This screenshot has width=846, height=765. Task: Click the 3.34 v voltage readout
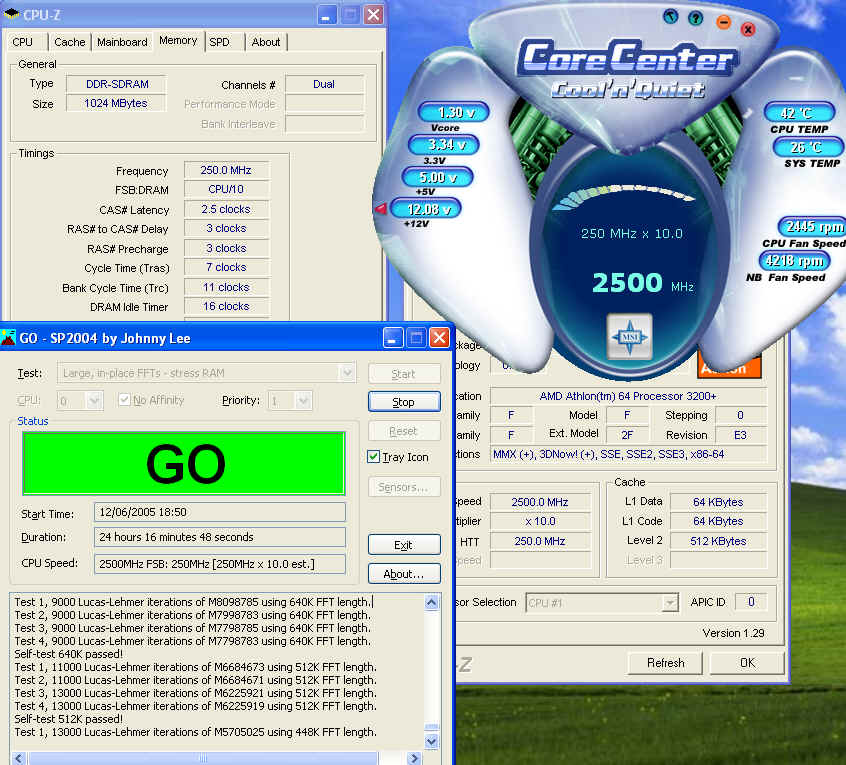point(445,145)
